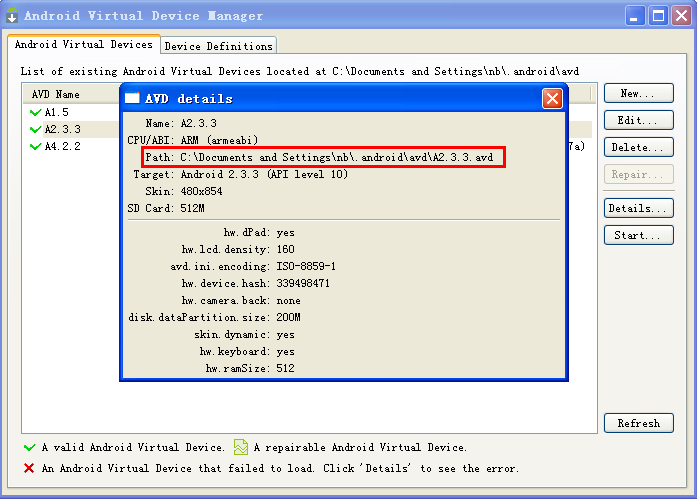Click the hw.dPad value yes
697x499 pixels.
pos(285,232)
